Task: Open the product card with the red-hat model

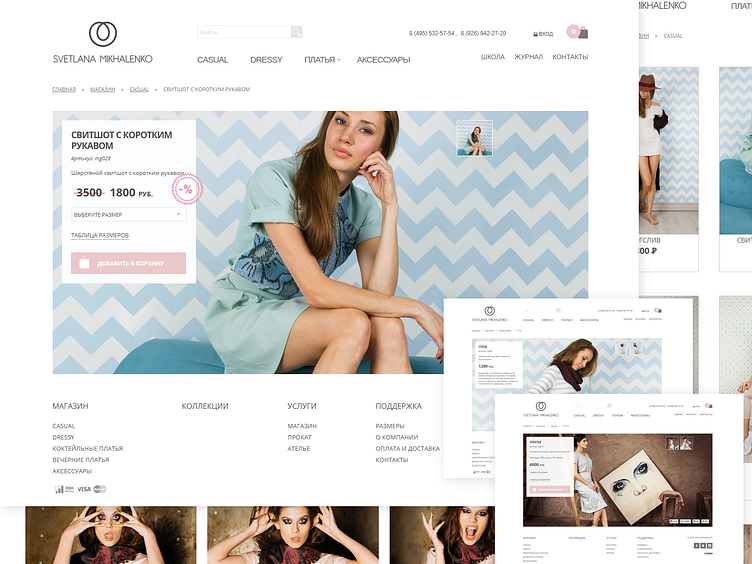Action: 669,169
